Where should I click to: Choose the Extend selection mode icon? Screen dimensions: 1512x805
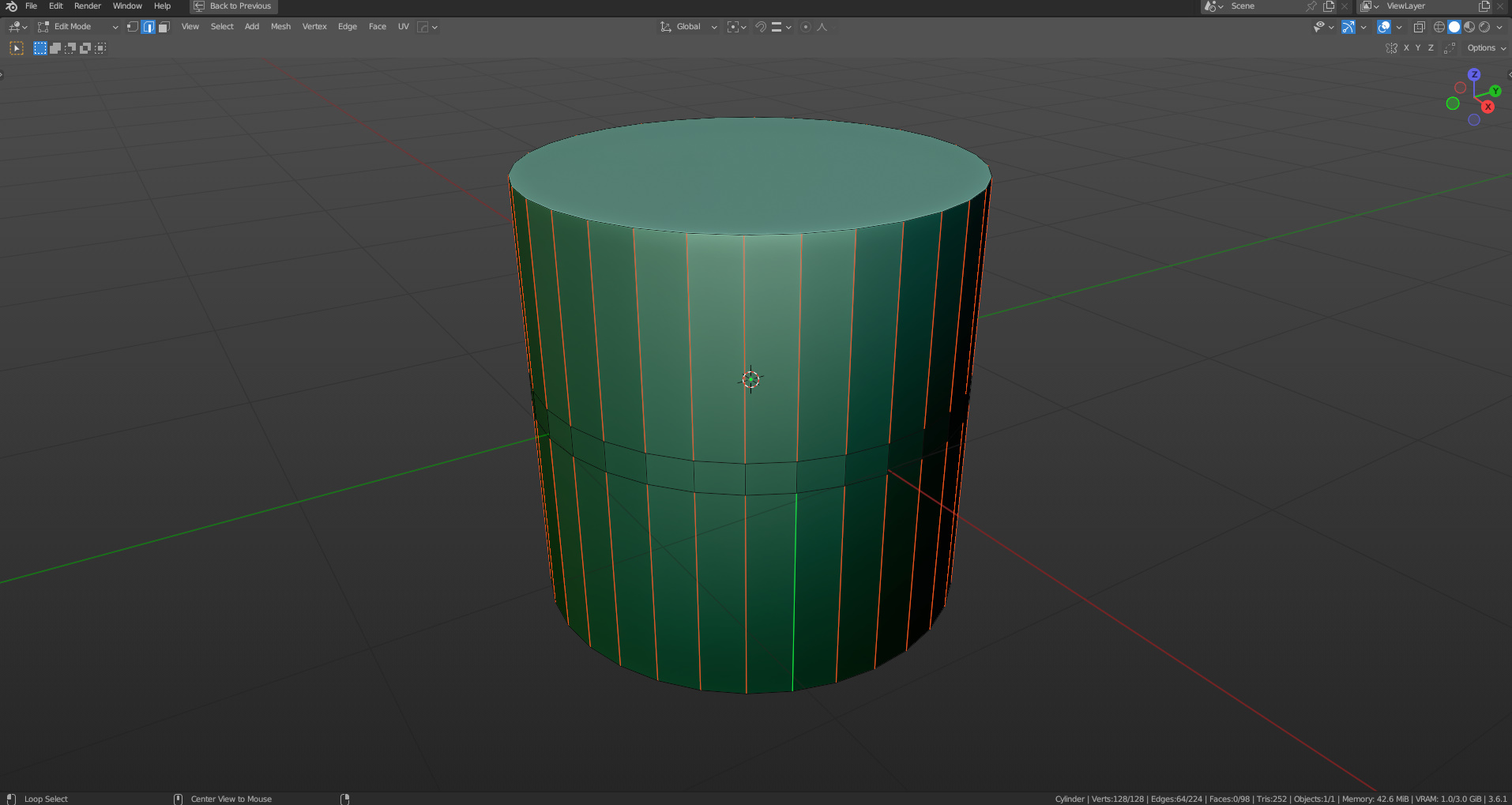click(55, 48)
